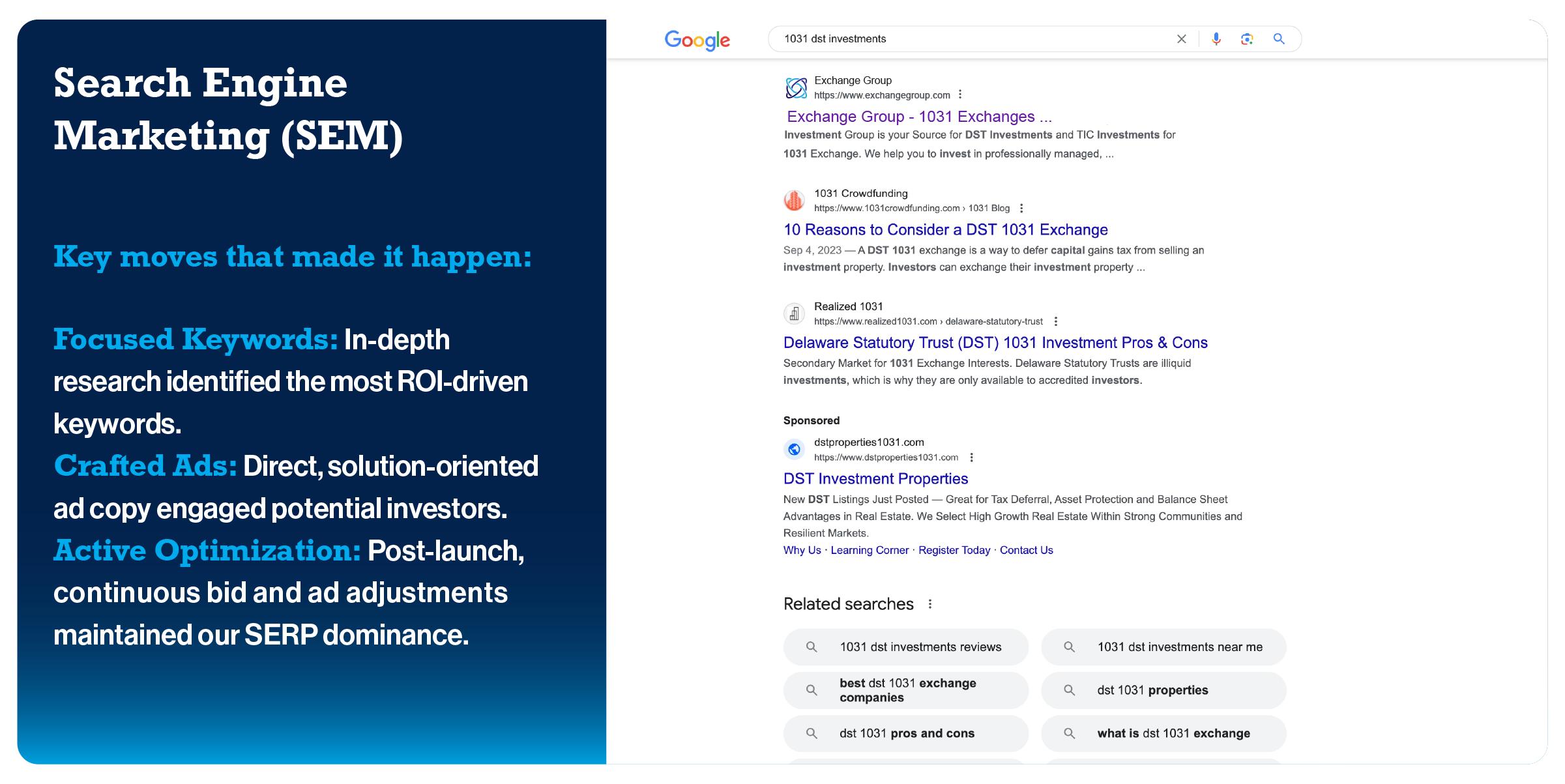
Task: Click the date 'Sep 4, 2023' in snippet
Action: point(812,250)
